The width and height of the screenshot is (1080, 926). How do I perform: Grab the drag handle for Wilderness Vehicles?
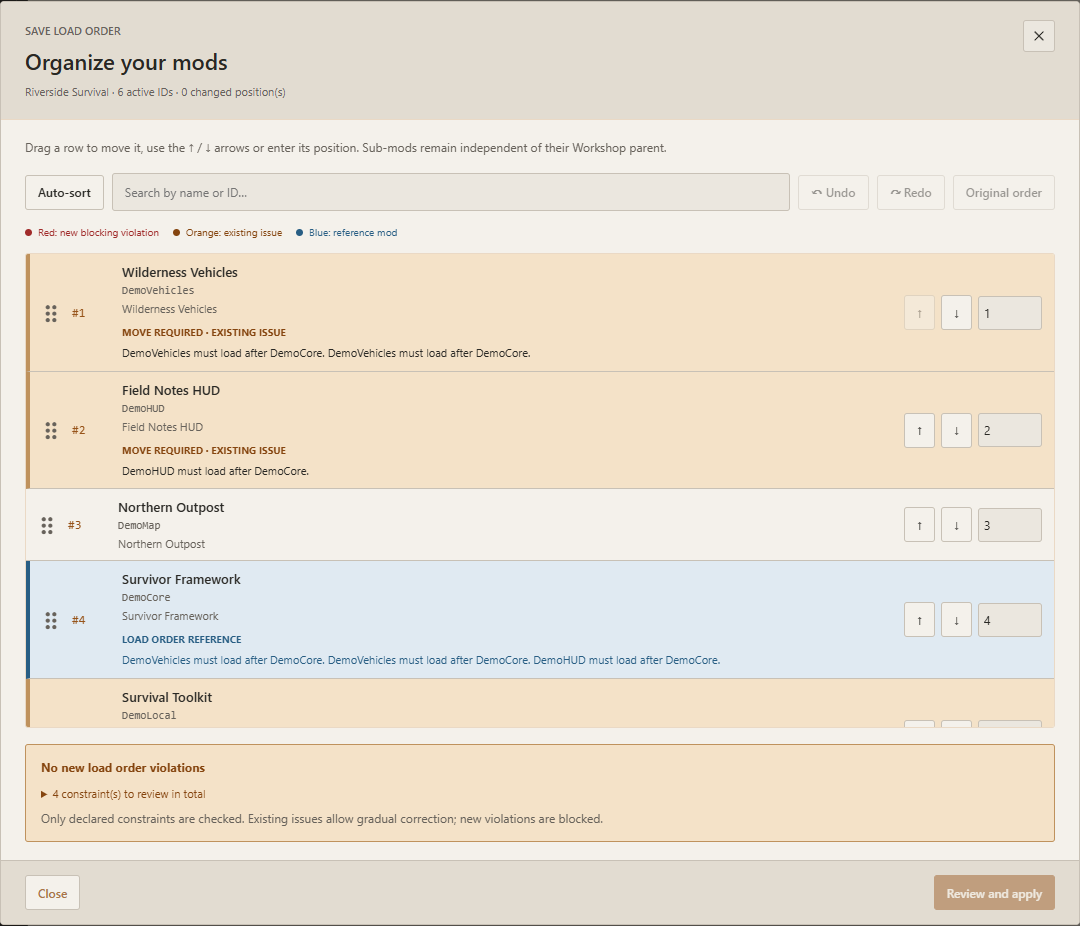click(x=51, y=313)
